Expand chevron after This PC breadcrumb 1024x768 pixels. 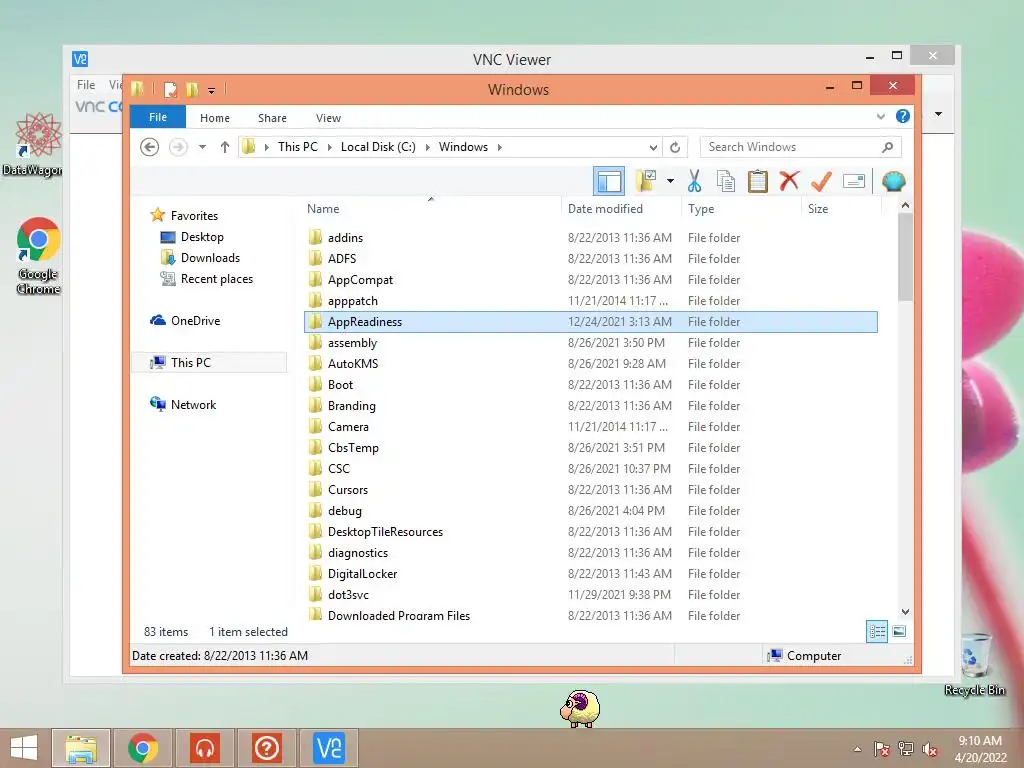[330, 147]
